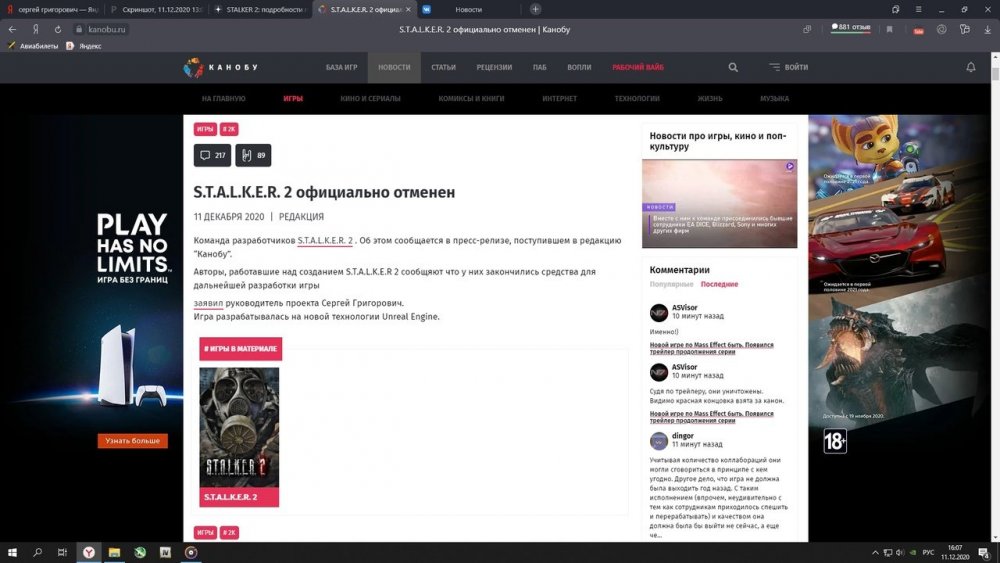Screen dimensions: 1000x563
Task: Open Windows Start menu
Action: coord(12,552)
